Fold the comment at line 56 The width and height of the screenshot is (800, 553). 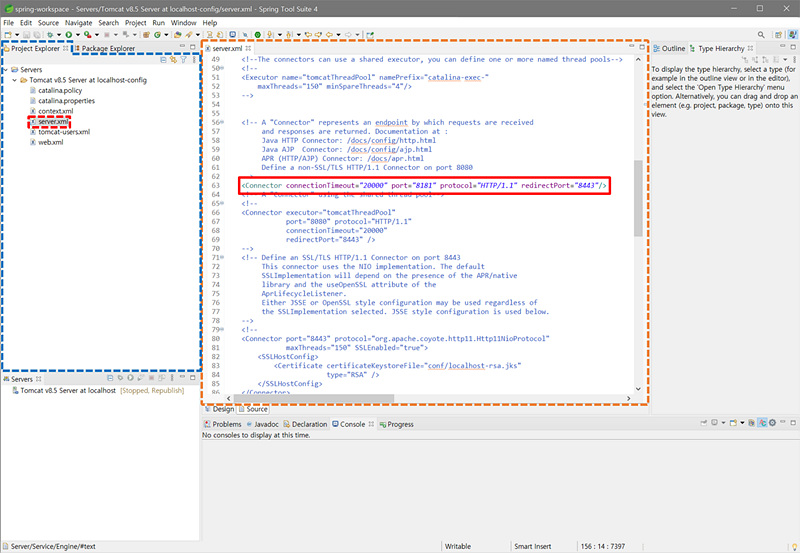tap(221, 122)
